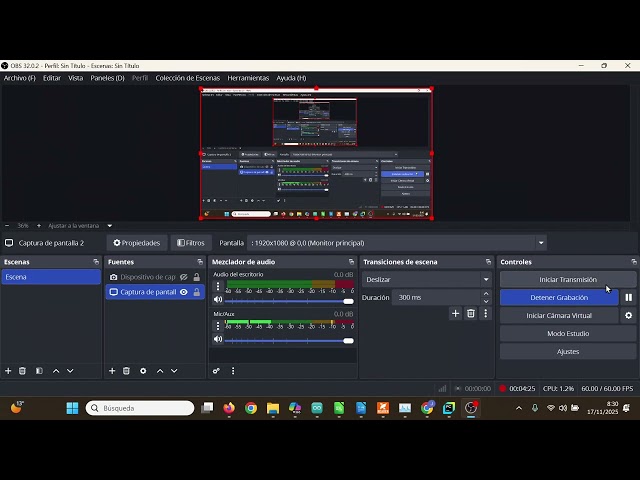Move source down in Fuentes panel

tap(174, 371)
